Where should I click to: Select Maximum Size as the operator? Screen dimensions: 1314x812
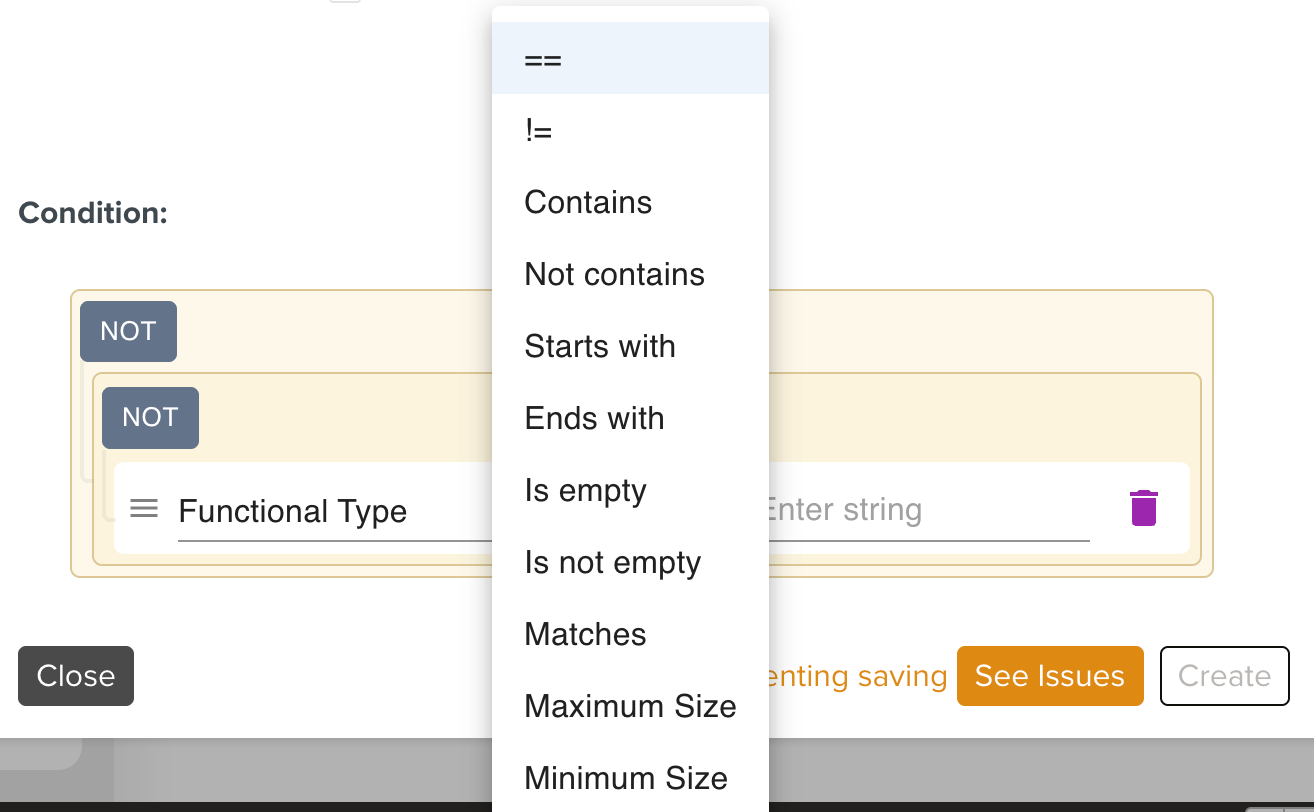(630, 706)
